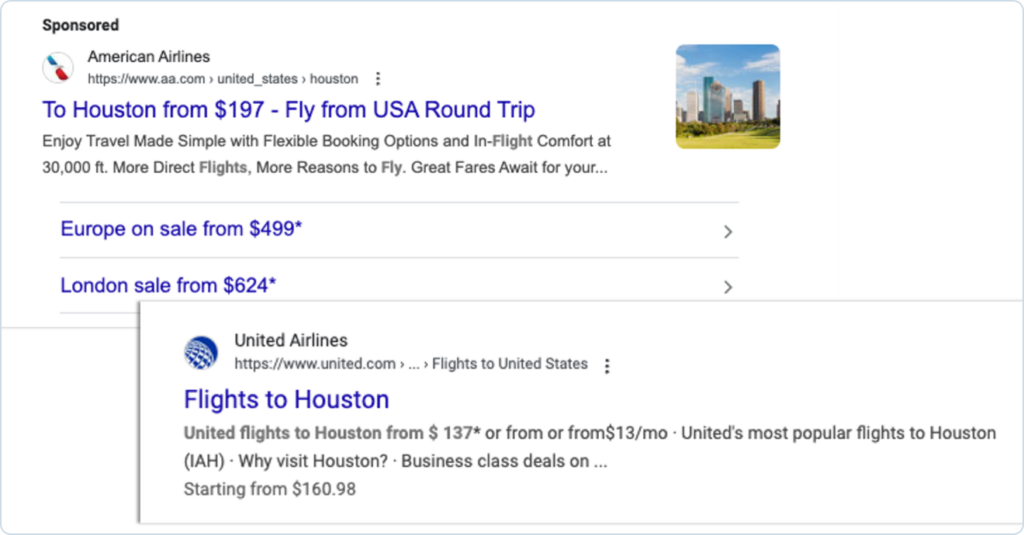The height and width of the screenshot is (535, 1024).
Task: Click the "Sponsored" label
Action: point(80,25)
